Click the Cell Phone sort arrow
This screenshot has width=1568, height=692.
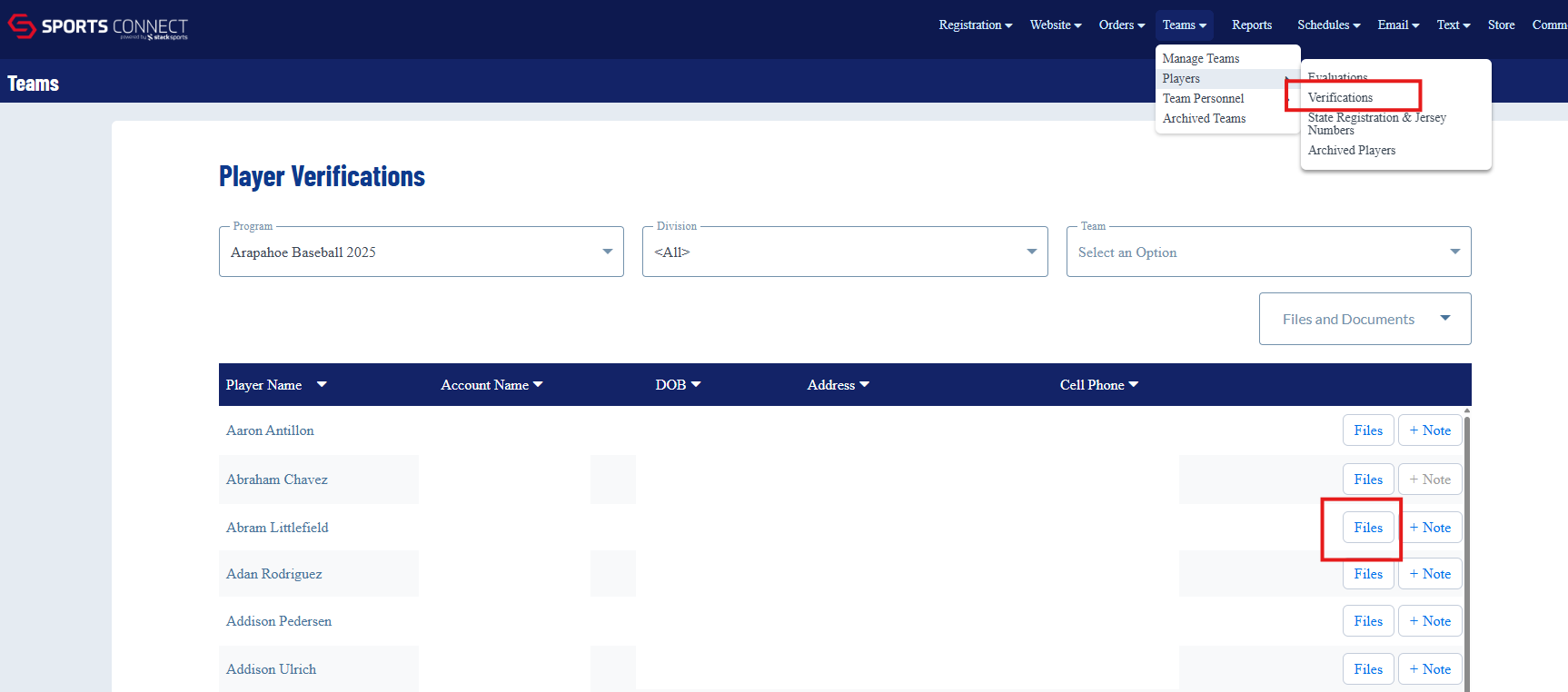pyautogui.click(x=1133, y=384)
